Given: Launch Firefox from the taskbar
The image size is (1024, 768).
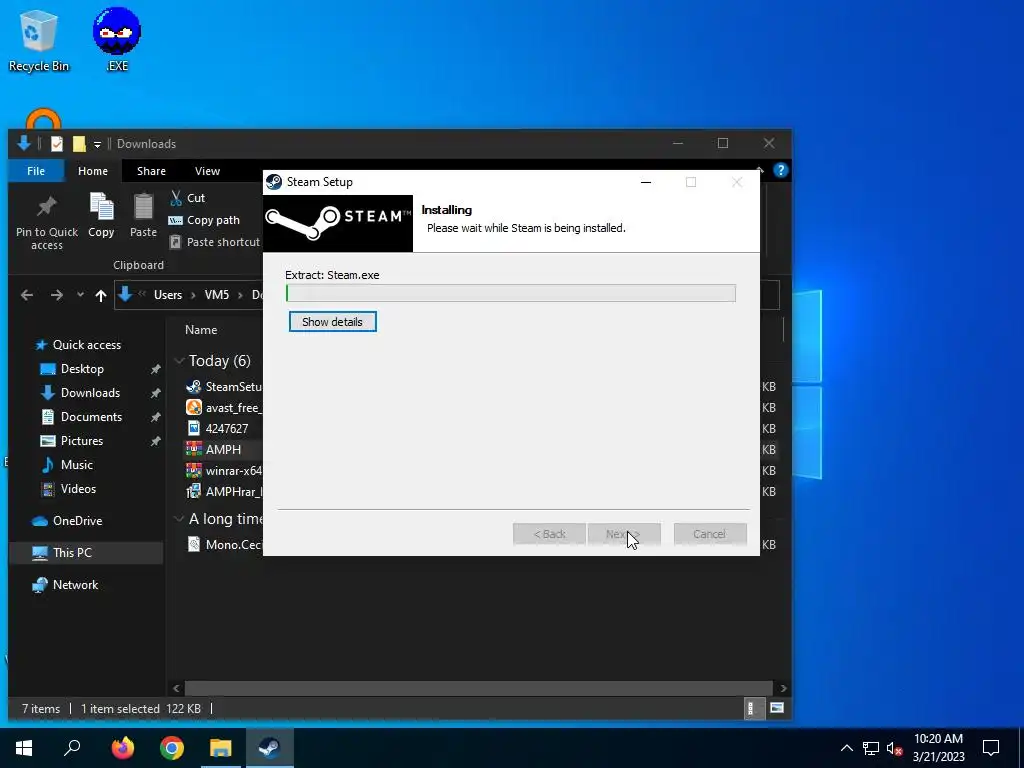Looking at the screenshot, I should point(122,748).
